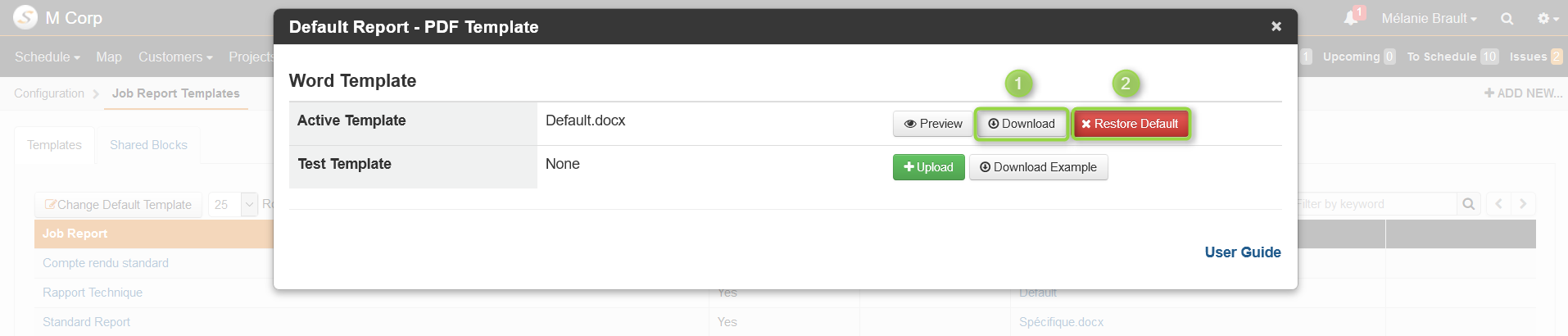The image size is (1568, 336).
Task: Open the Map menu item
Action: coord(109,57)
